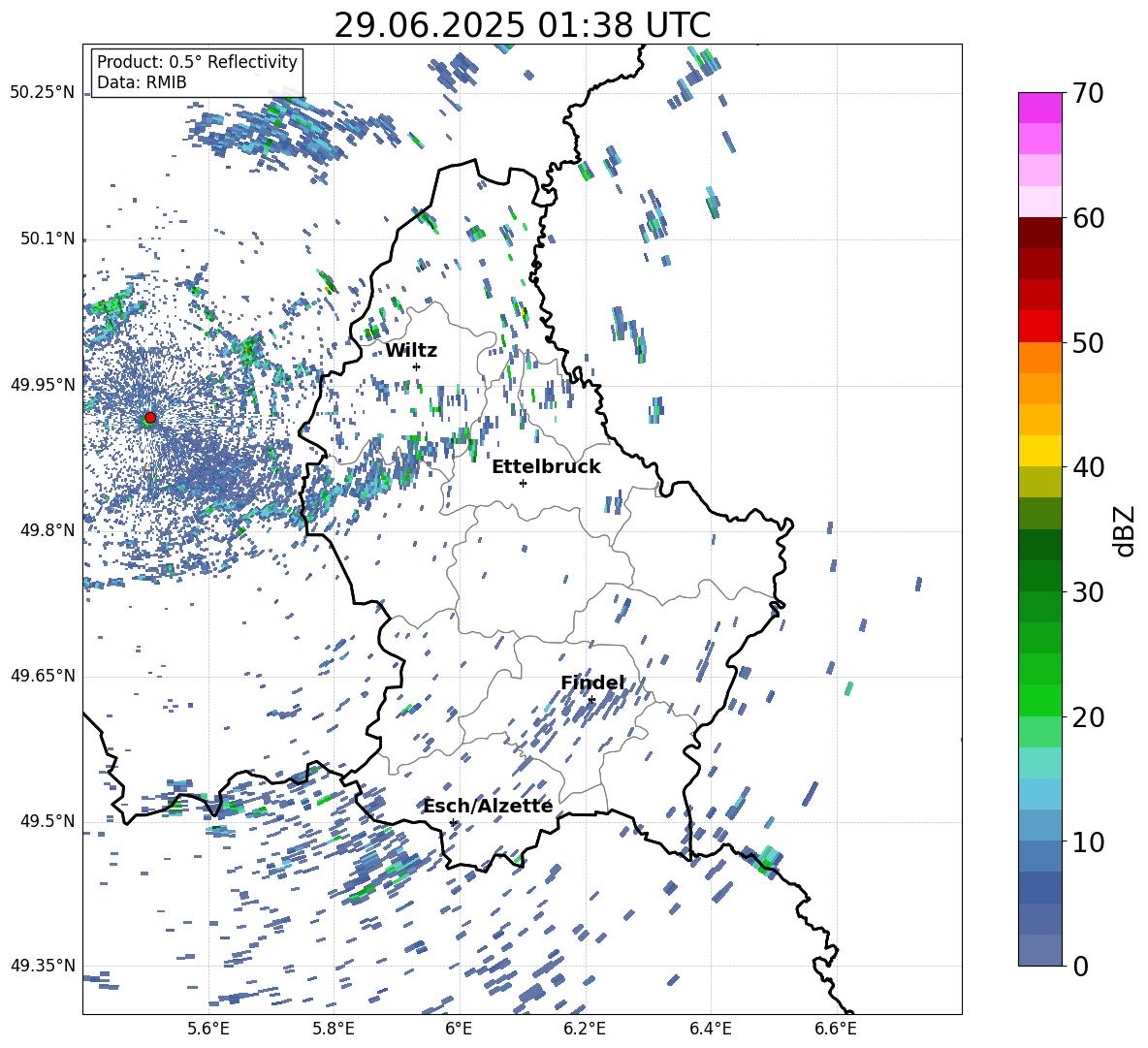Click the 6°E longitude label

(459, 1029)
